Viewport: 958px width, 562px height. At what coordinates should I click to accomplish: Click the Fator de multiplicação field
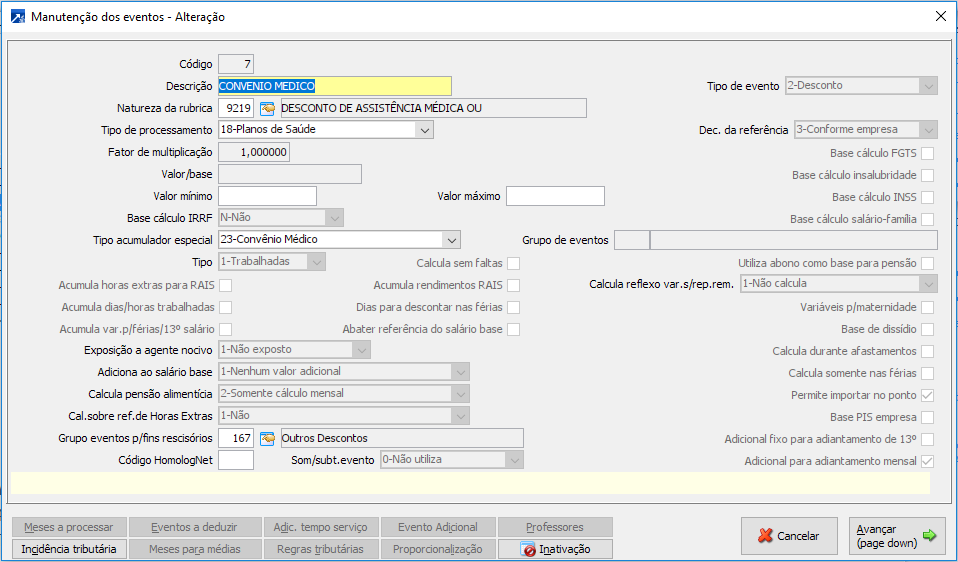(x=254, y=152)
